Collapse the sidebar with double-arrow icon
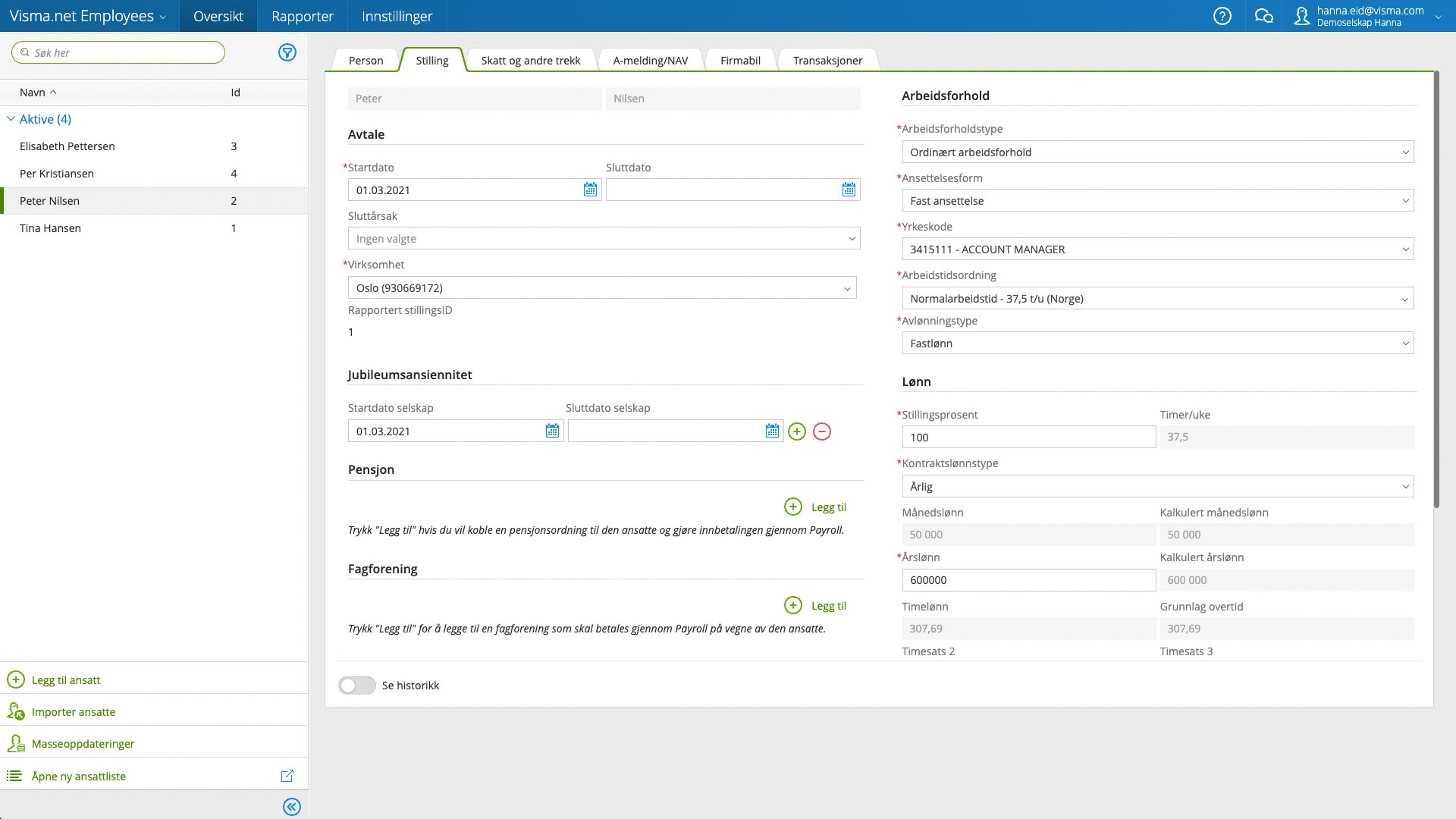The width and height of the screenshot is (1456, 819). (x=291, y=806)
